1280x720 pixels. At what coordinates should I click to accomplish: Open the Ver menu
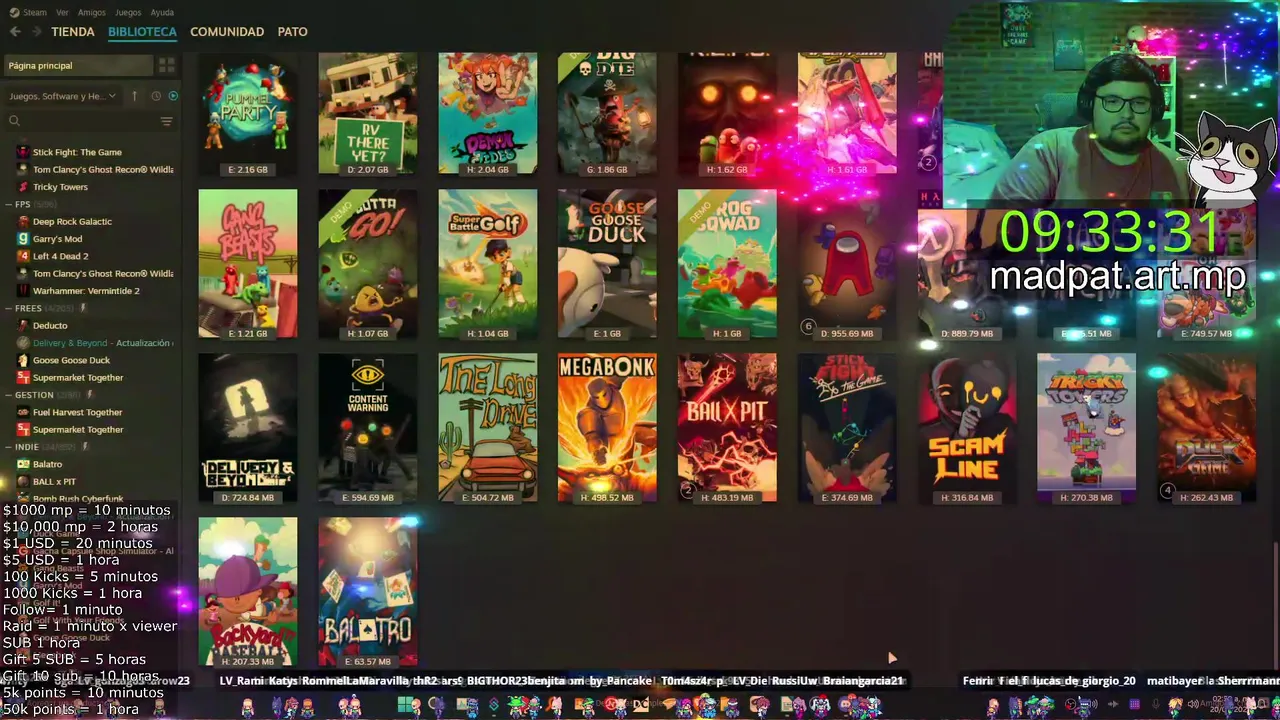(63, 12)
